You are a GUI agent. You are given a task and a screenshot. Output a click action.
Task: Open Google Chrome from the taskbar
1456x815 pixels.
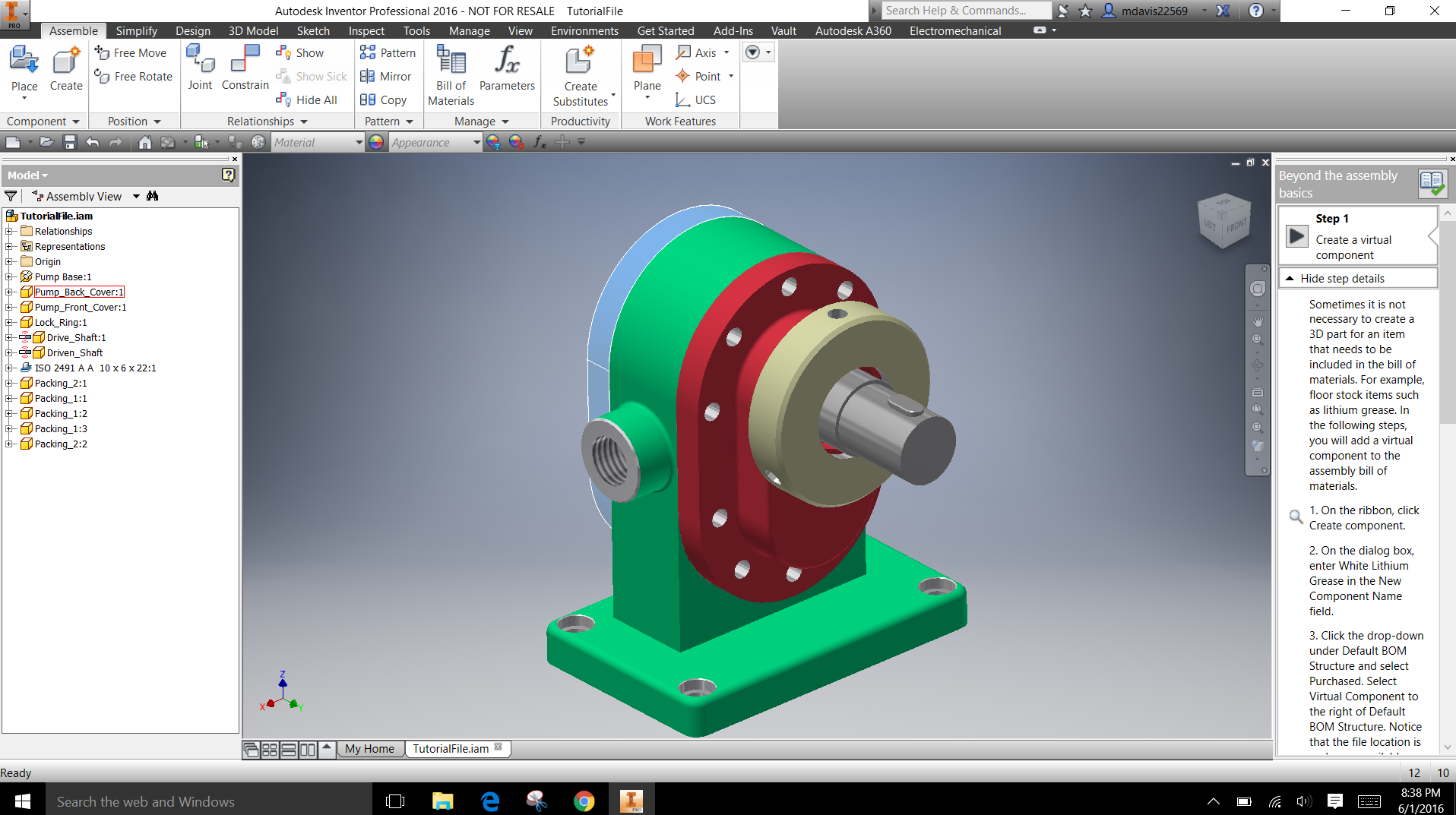[584, 801]
